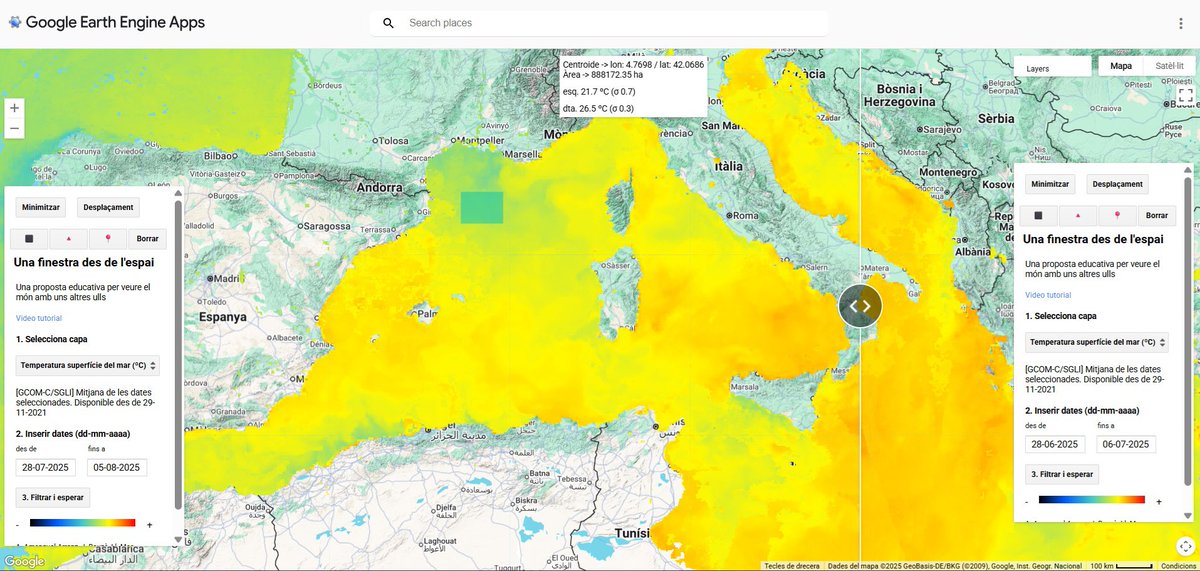Select rectangle draw tool in left panel

click(x=29, y=239)
